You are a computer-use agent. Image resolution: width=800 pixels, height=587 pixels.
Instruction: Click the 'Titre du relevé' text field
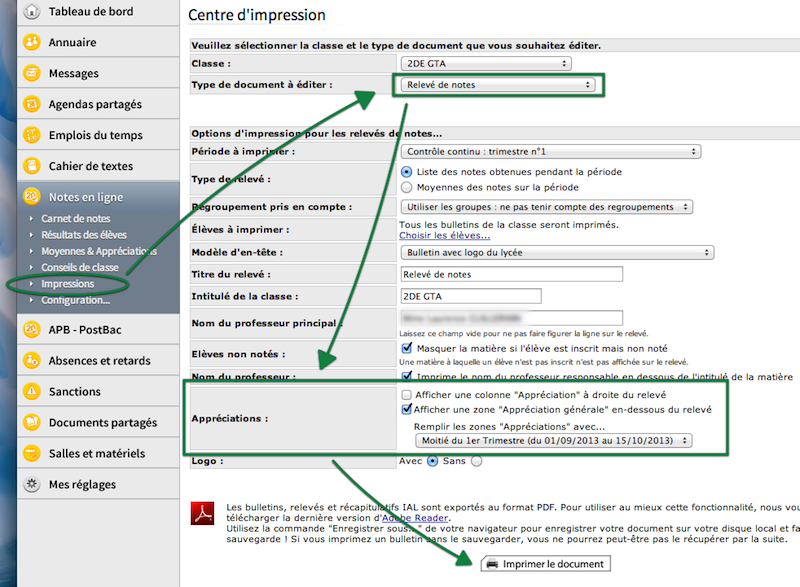click(x=510, y=274)
